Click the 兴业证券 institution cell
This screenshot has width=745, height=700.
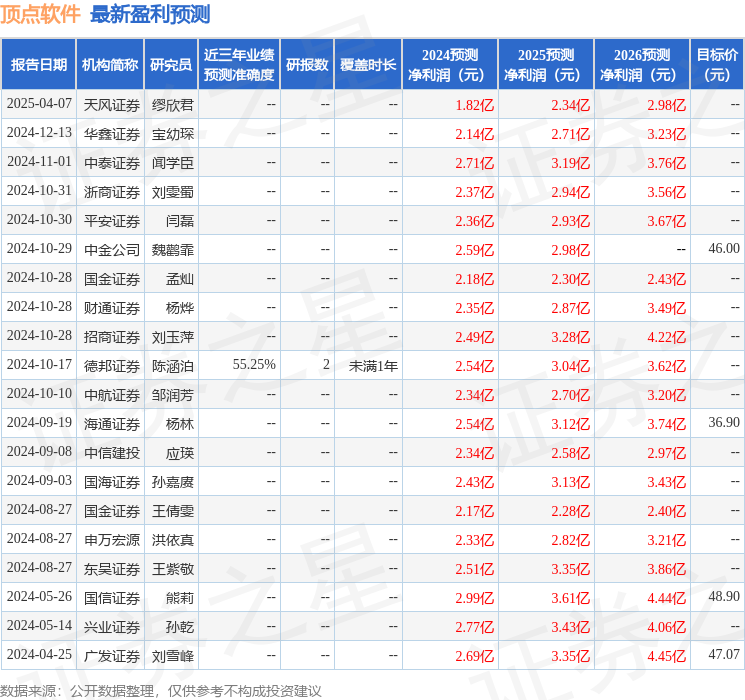pyautogui.click(x=112, y=626)
